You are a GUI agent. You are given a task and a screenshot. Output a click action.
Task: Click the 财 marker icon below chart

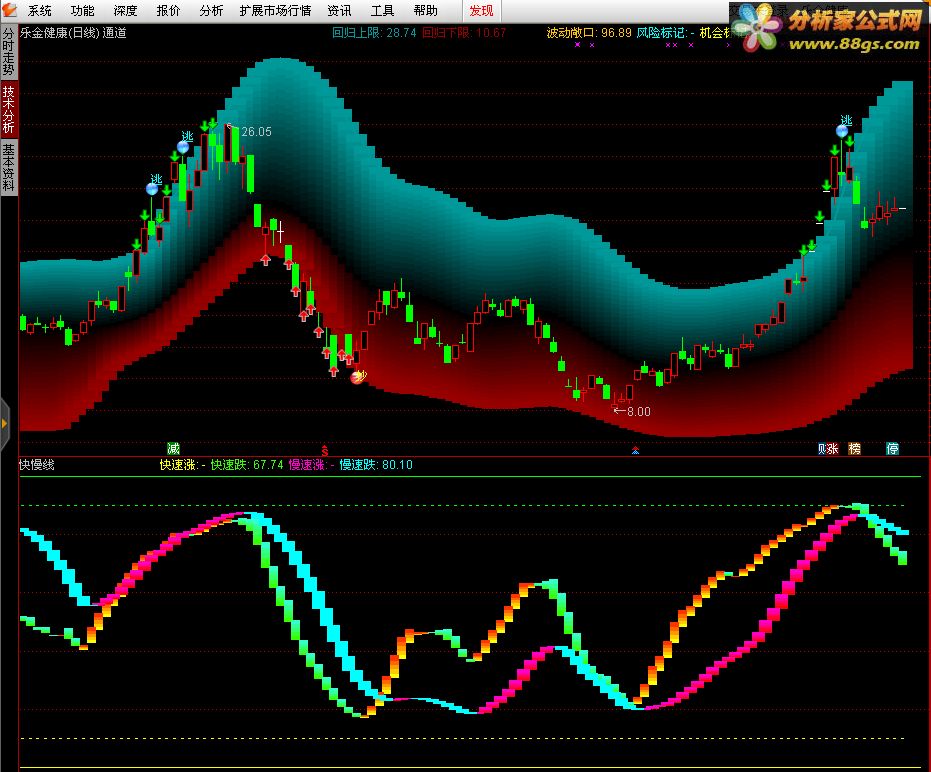coord(822,448)
